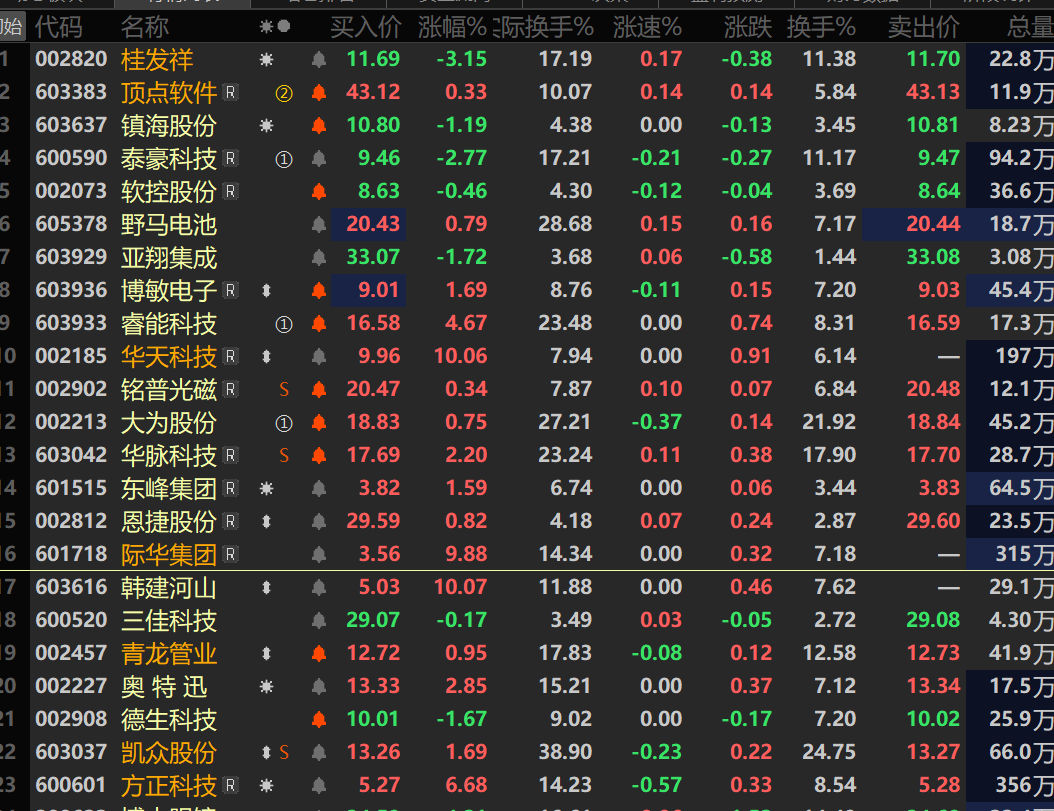Click the pin marker for 恩捷股份
The height and width of the screenshot is (811, 1054).
(x=266, y=521)
